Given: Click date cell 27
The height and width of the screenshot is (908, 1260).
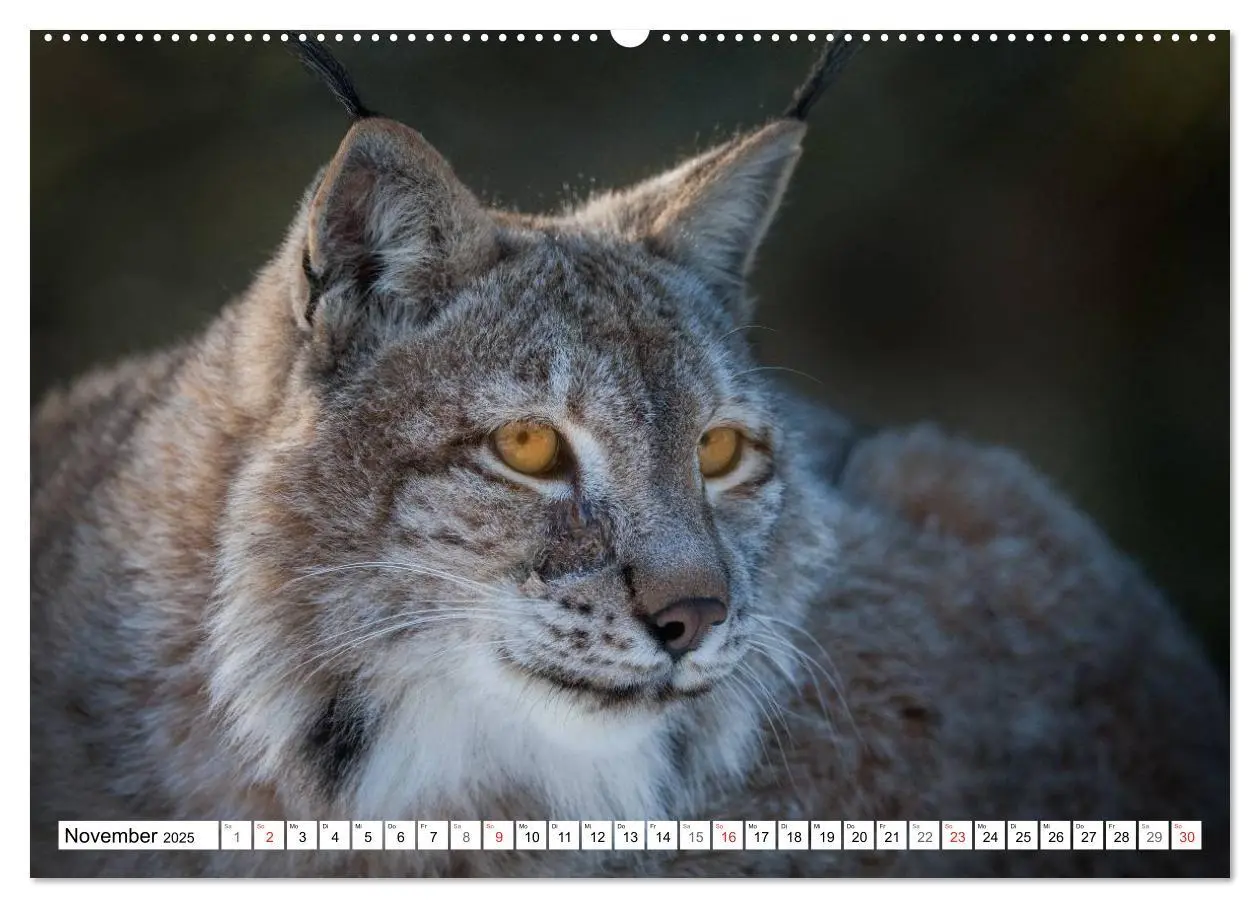Looking at the screenshot, I should [1088, 836].
